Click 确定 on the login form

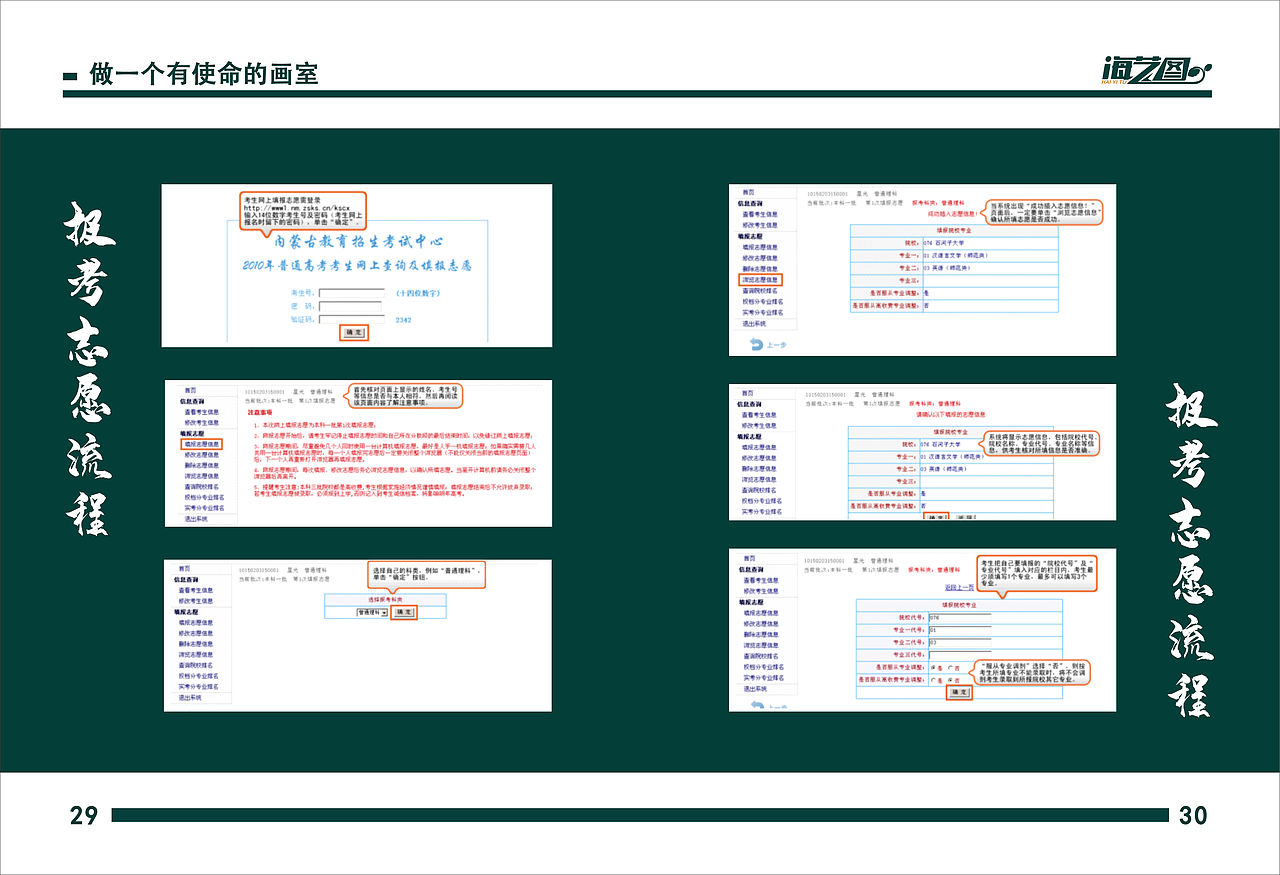(354, 332)
